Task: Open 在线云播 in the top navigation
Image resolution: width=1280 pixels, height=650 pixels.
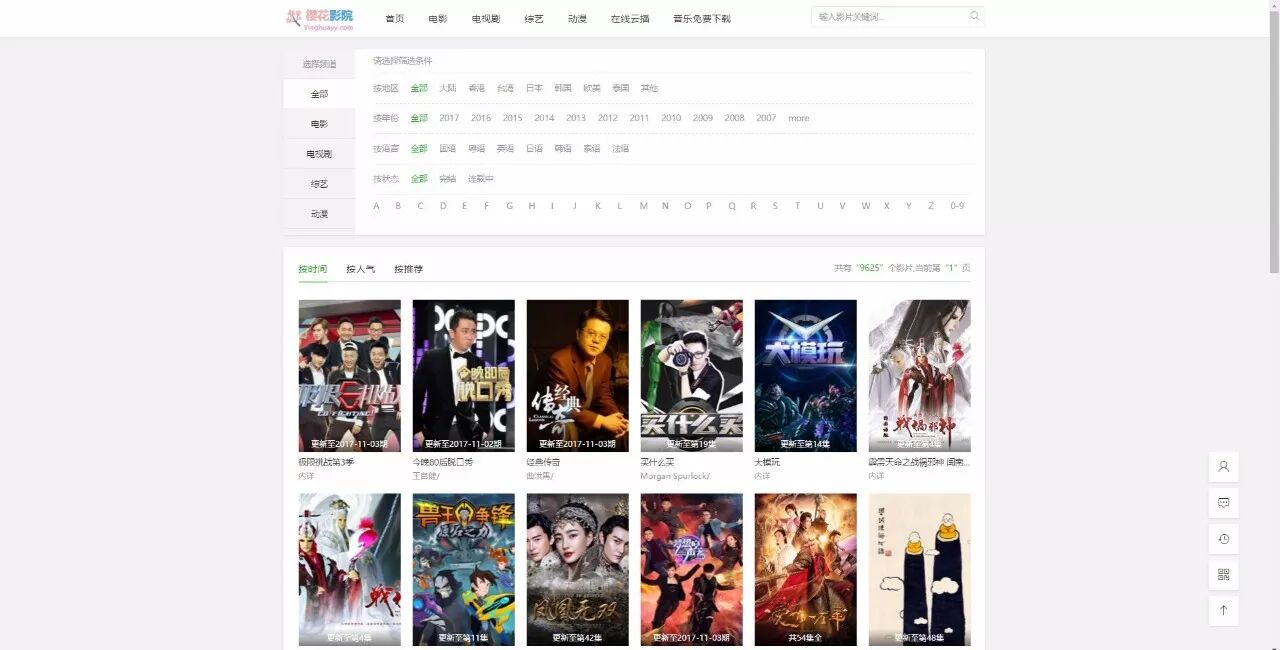Action: coord(630,18)
